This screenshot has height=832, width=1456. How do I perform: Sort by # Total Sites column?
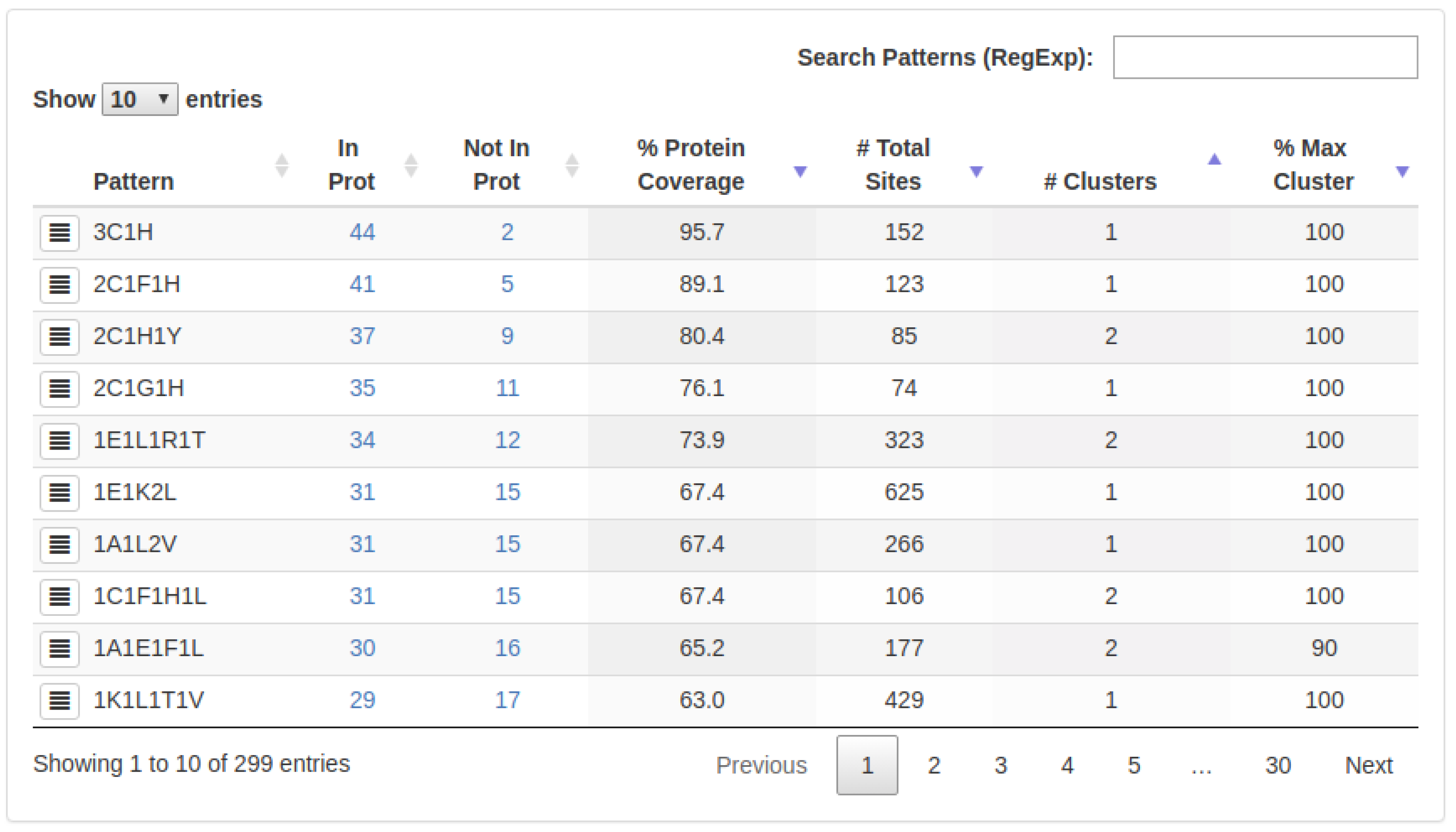tap(892, 165)
